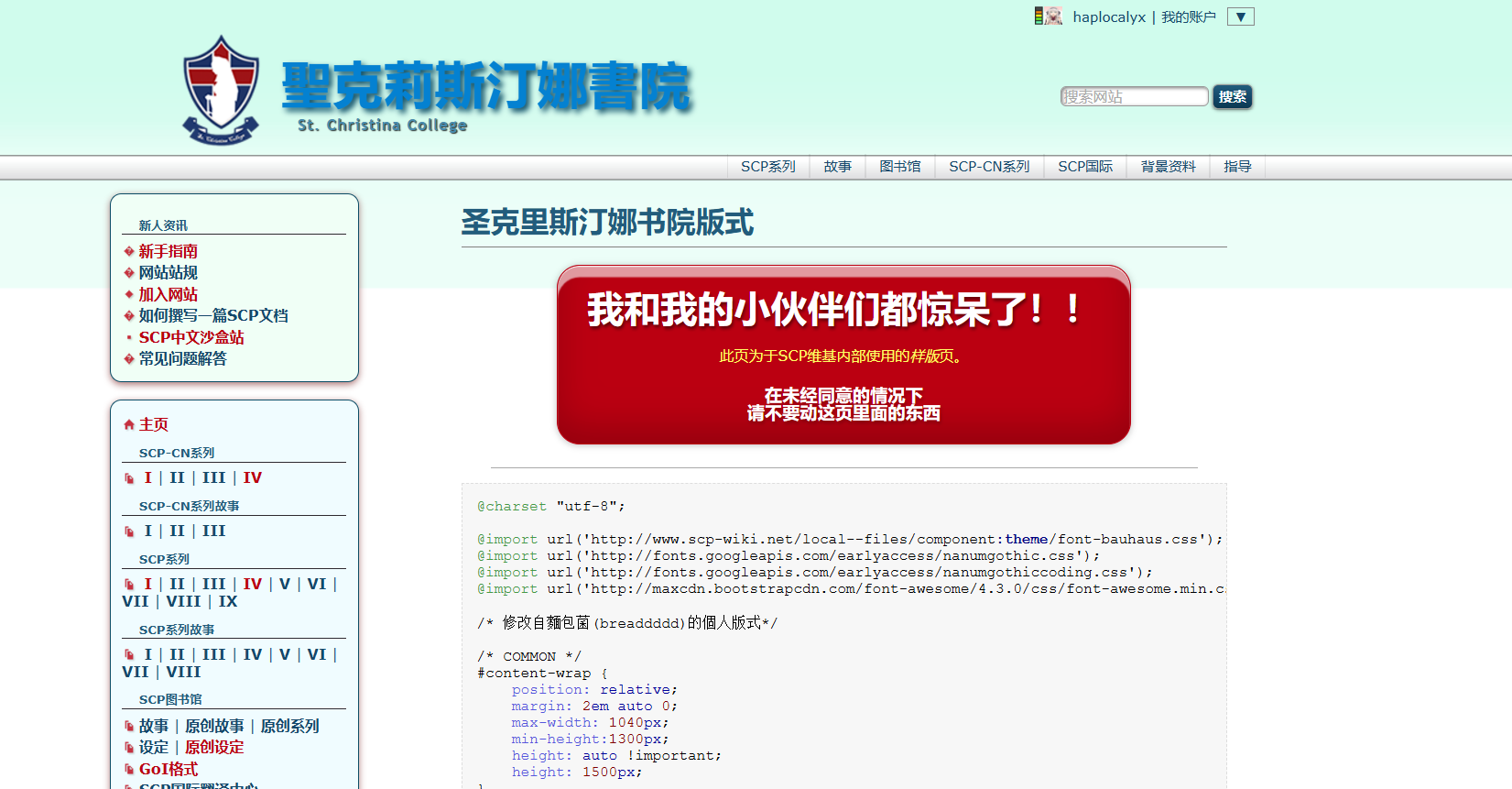This screenshot has height=789, width=1512.
Task: Open the SCP-CN系列 top menu
Action: tap(989, 167)
